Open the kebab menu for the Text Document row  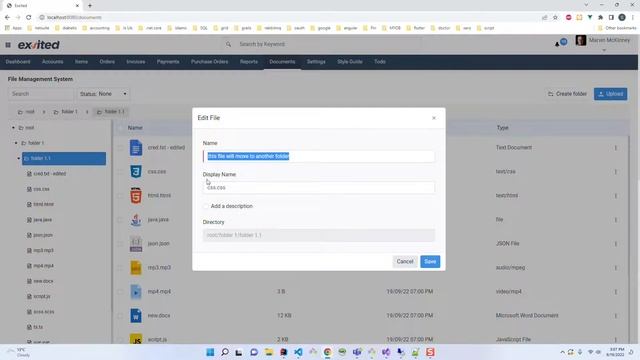616,148
